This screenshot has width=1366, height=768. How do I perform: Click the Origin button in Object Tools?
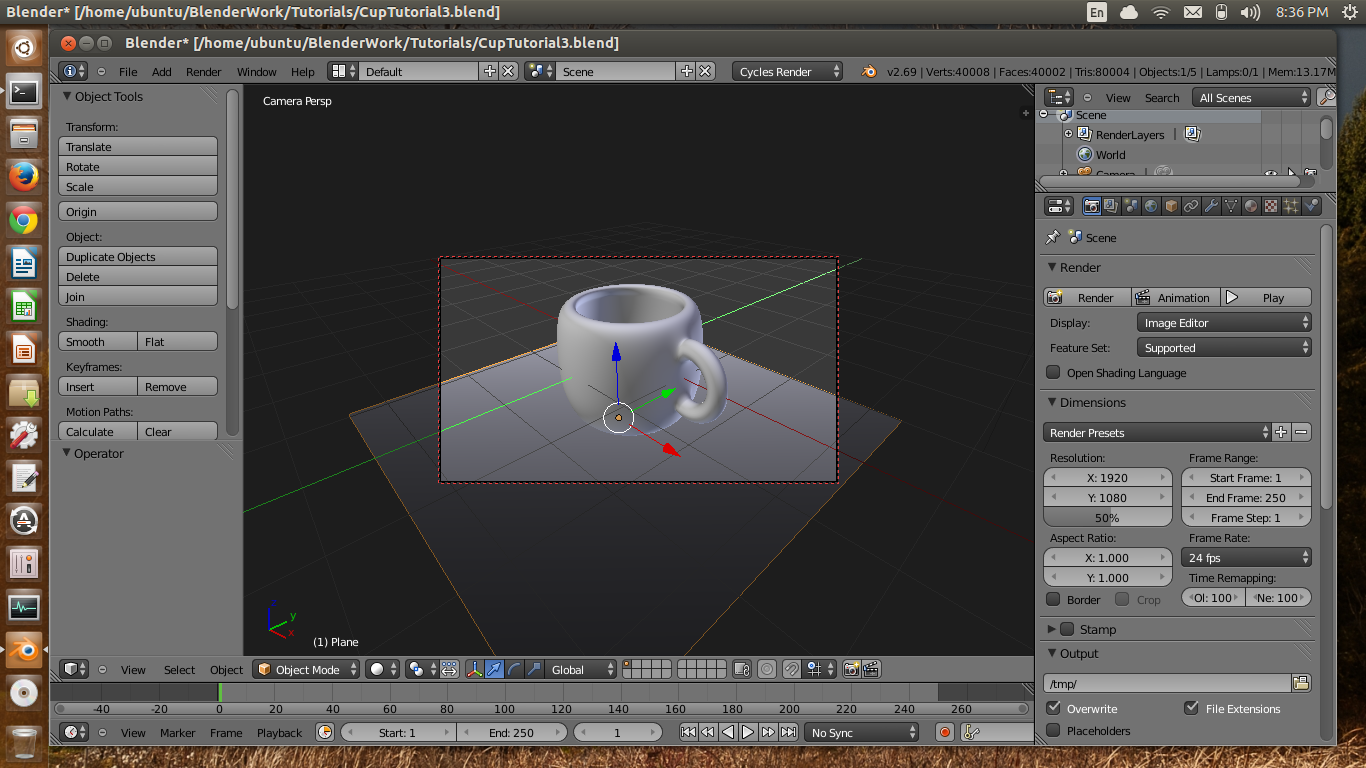click(x=138, y=211)
